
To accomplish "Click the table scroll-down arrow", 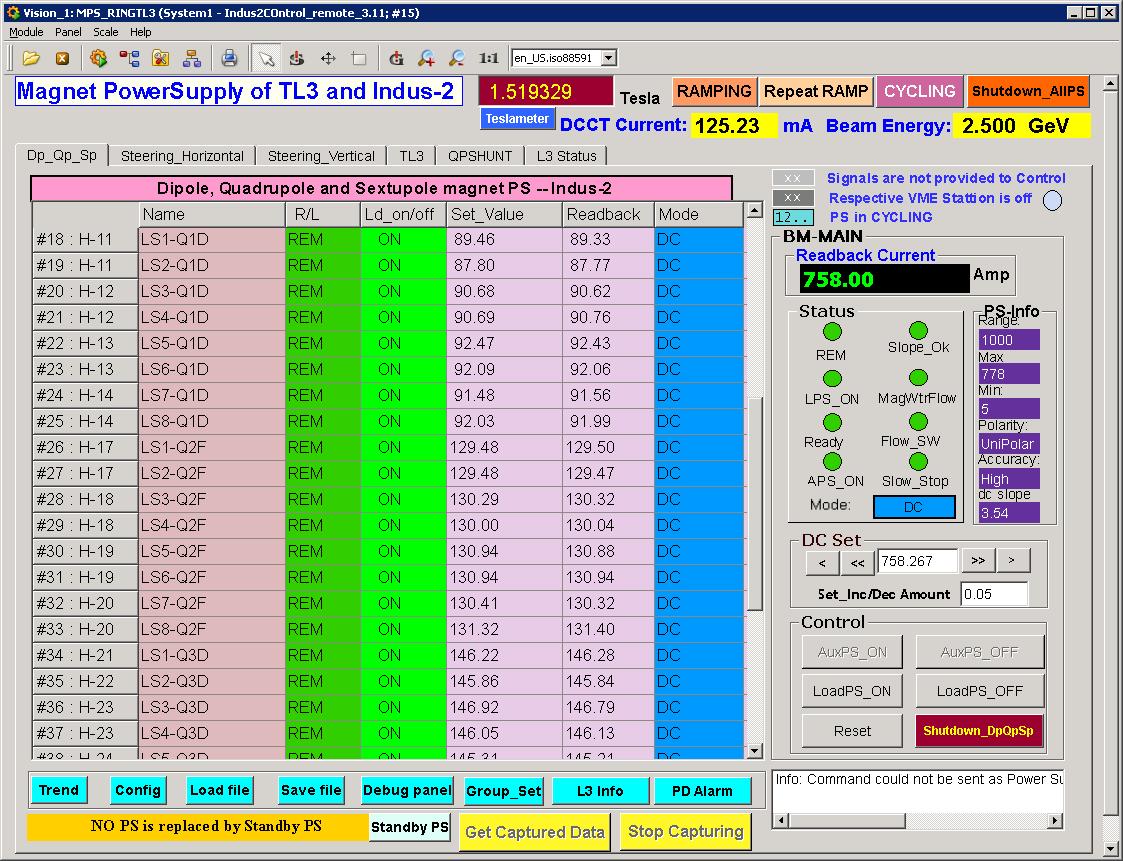I will point(753,751).
